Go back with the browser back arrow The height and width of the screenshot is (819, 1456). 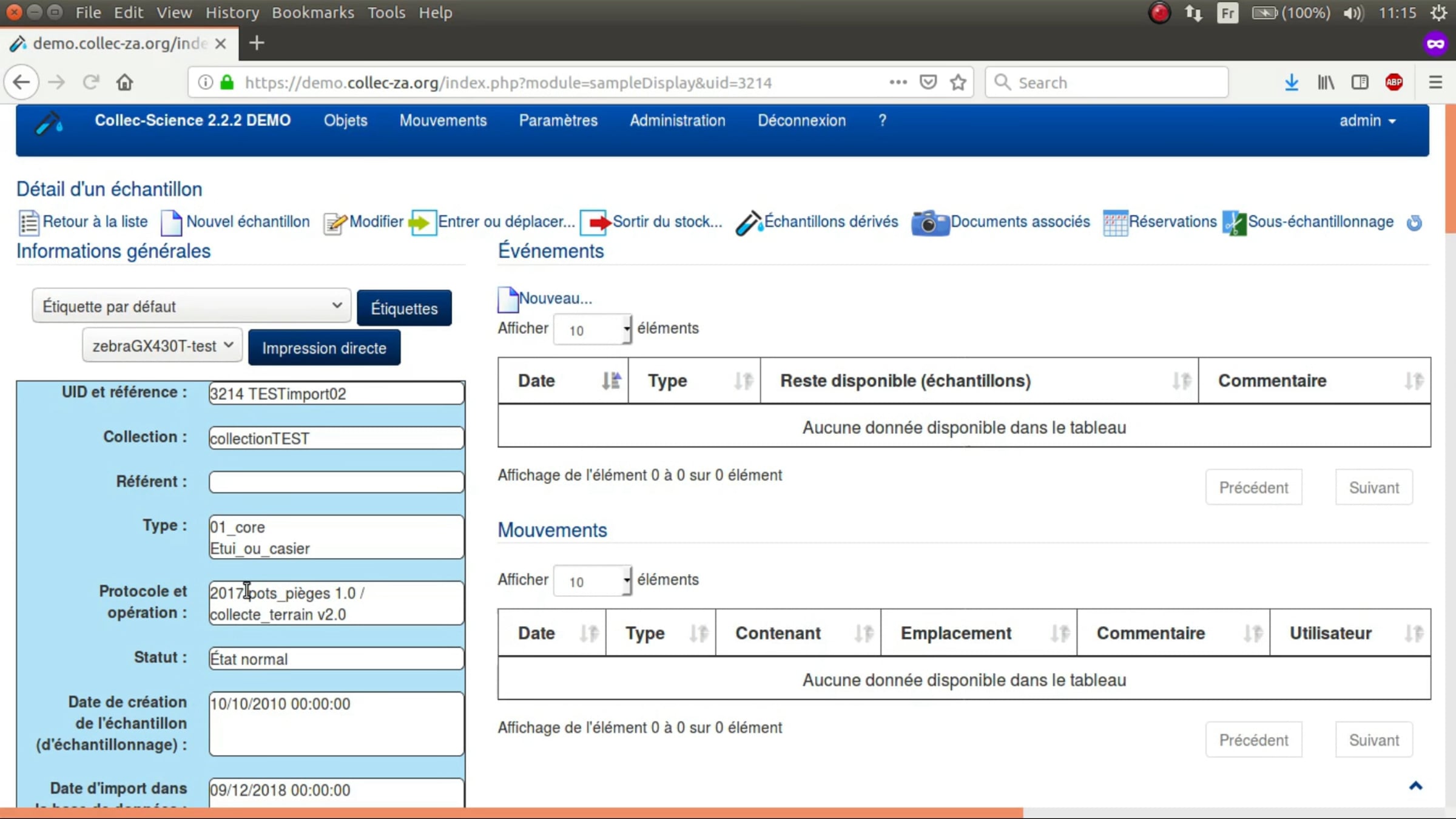point(22,83)
